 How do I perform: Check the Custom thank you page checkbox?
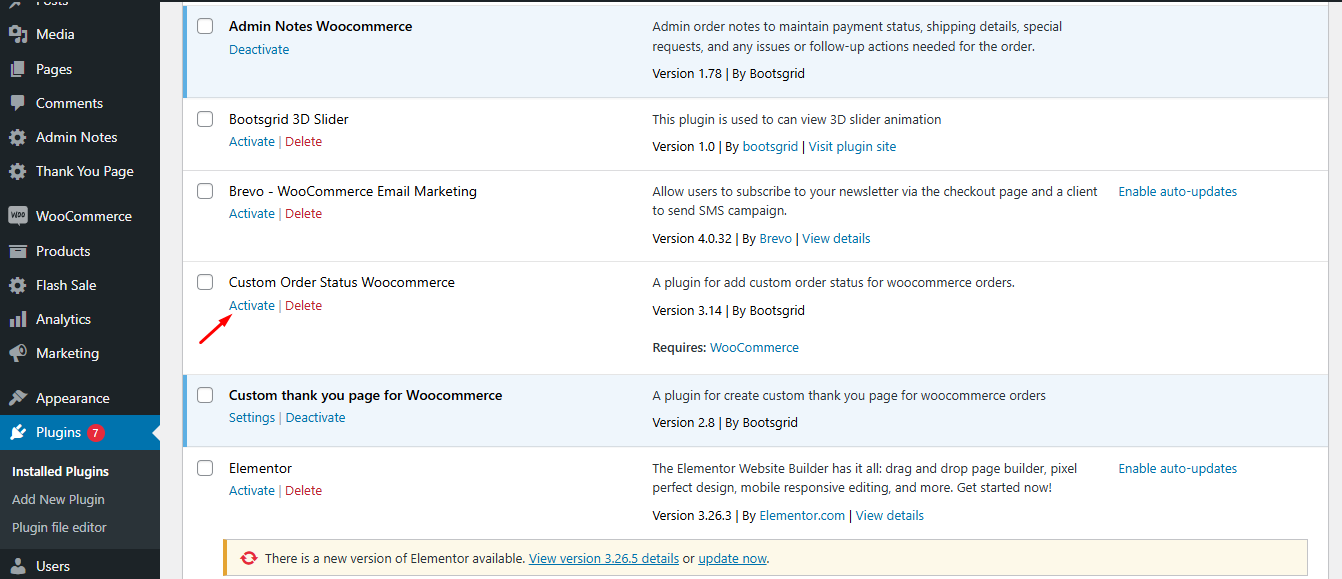coord(205,395)
